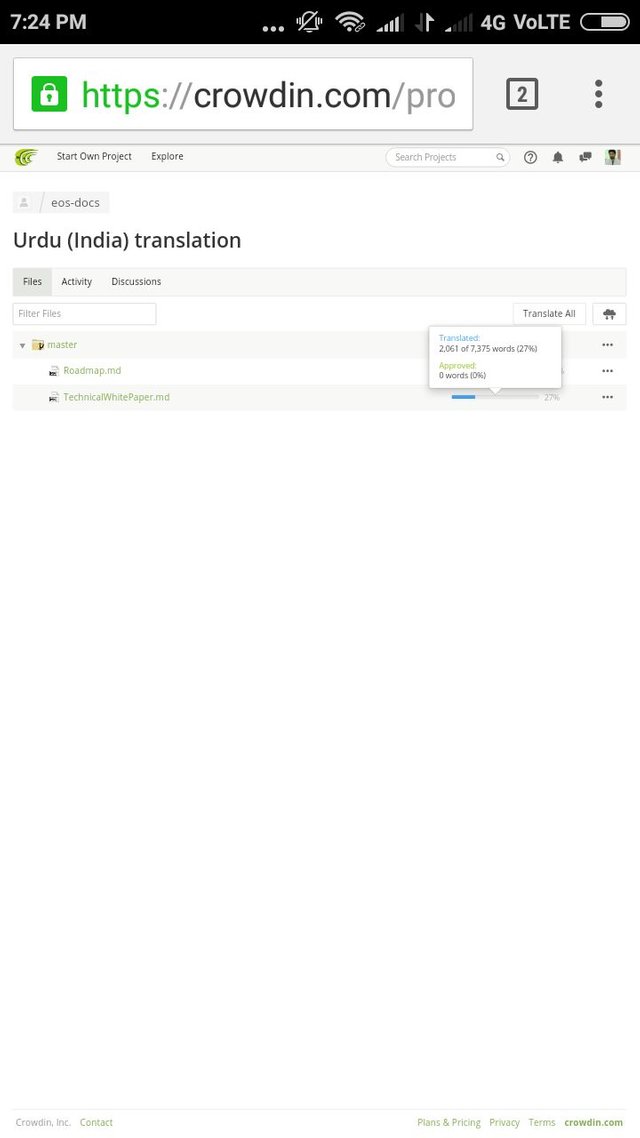
Task: Open the Roadmap.md file
Action: (x=92, y=371)
